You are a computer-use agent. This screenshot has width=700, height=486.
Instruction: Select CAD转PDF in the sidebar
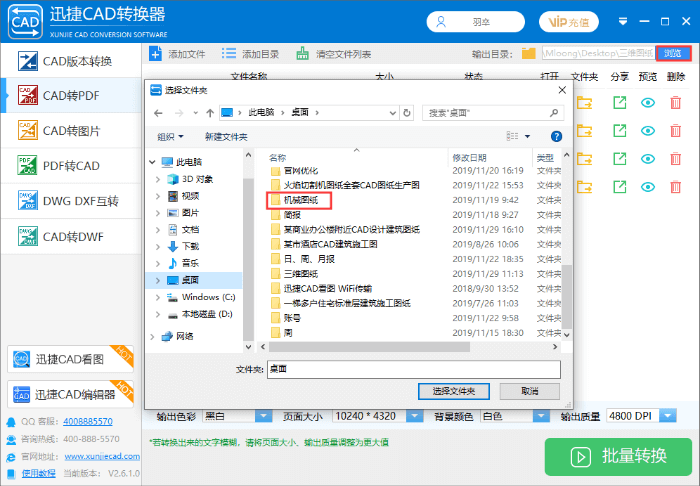[x=71, y=96]
